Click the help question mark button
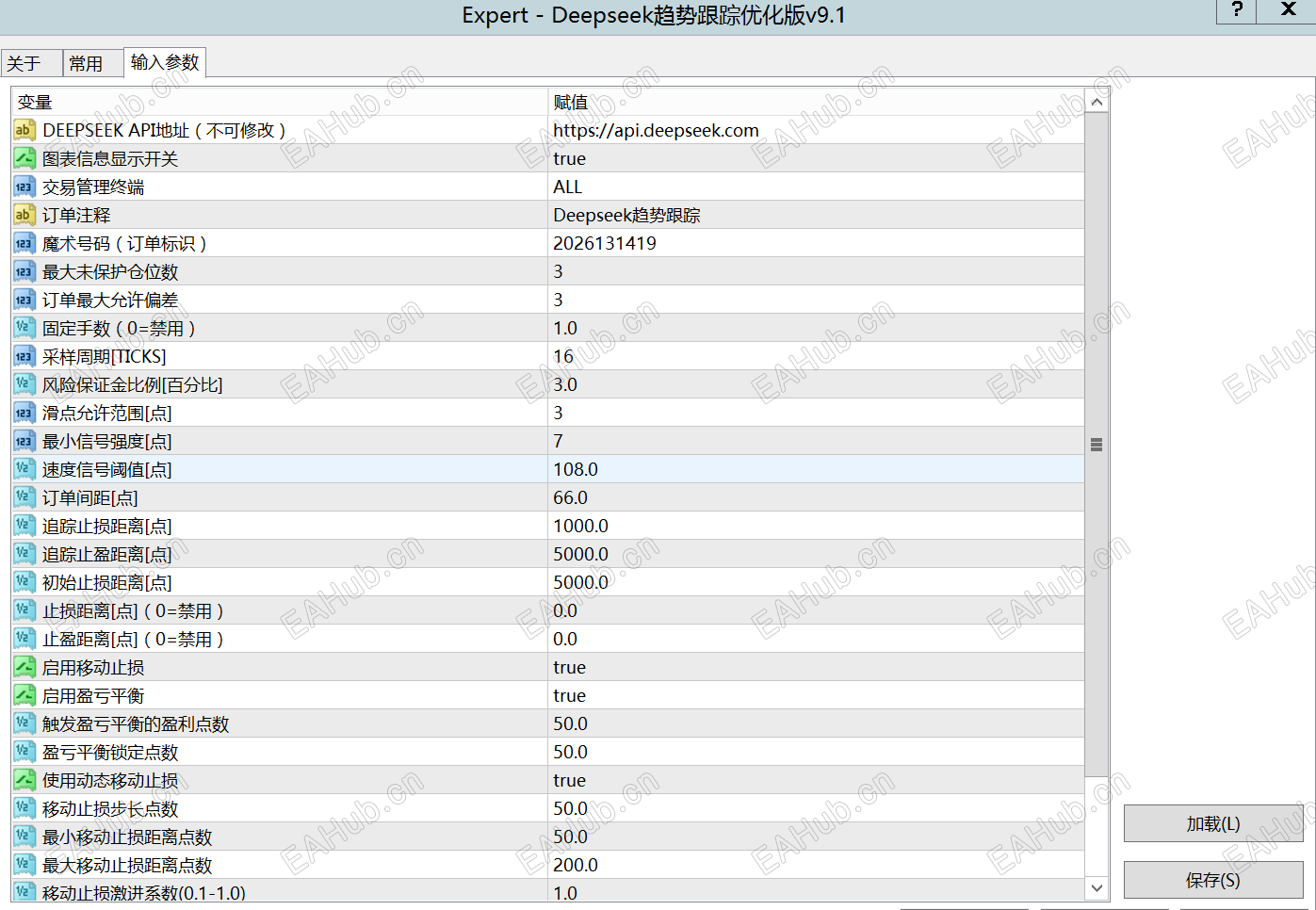The height and width of the screenshot is (910, 1316). pos(1238,10)
